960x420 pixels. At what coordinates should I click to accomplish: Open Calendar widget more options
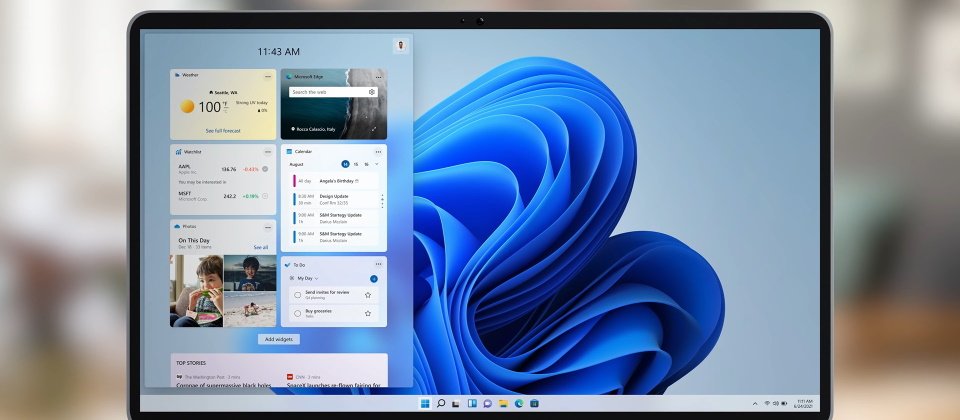coord(378,151)
